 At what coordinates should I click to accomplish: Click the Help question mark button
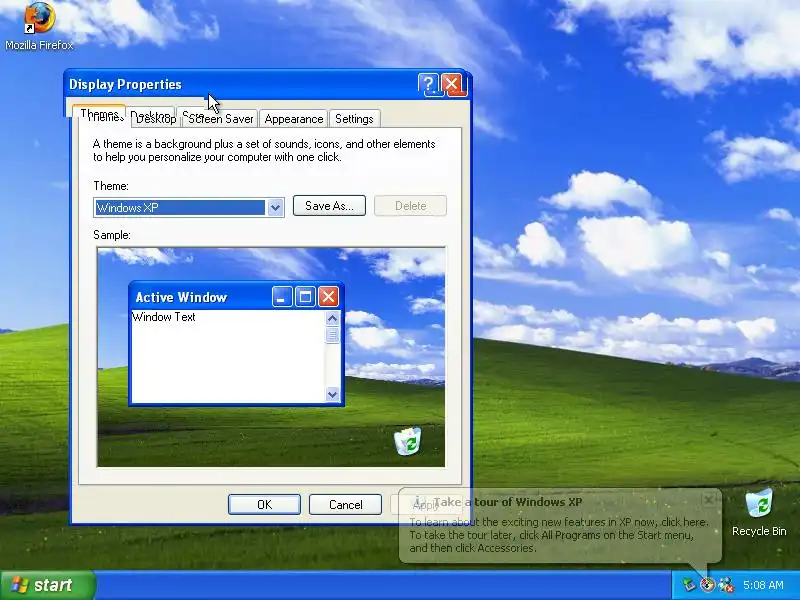pos(428,84)
